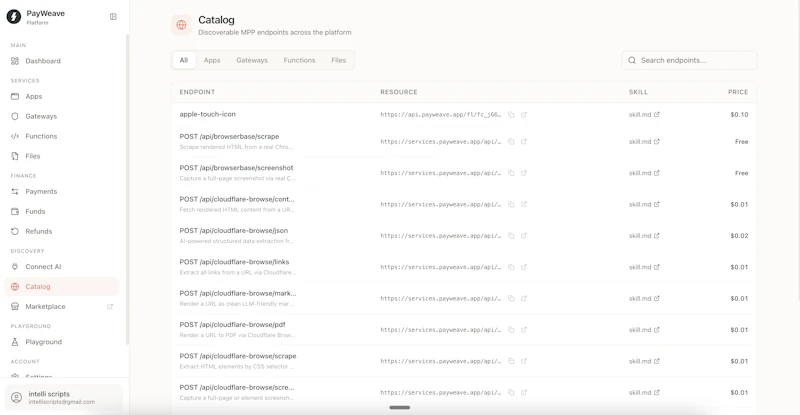The width and height of the screenshot is (800, 415).
Task: Click the ENDPOINT column header
Action: (197, 92)
